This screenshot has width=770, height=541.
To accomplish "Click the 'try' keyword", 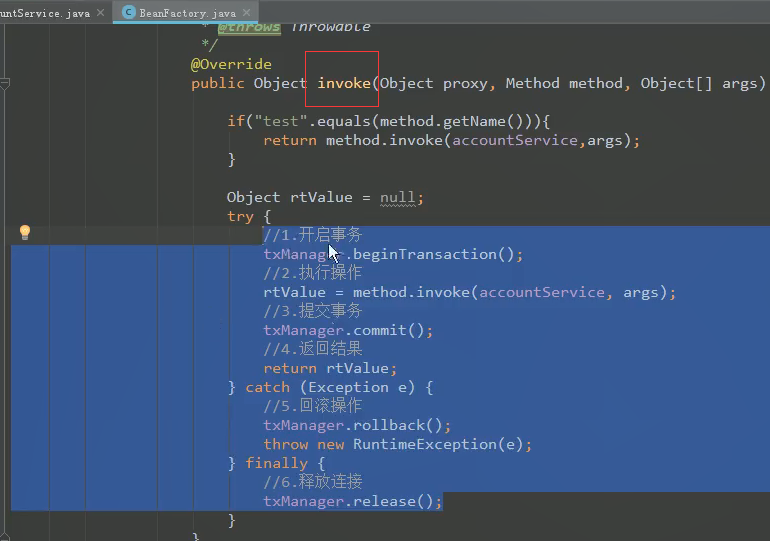I will click(240, 216).
